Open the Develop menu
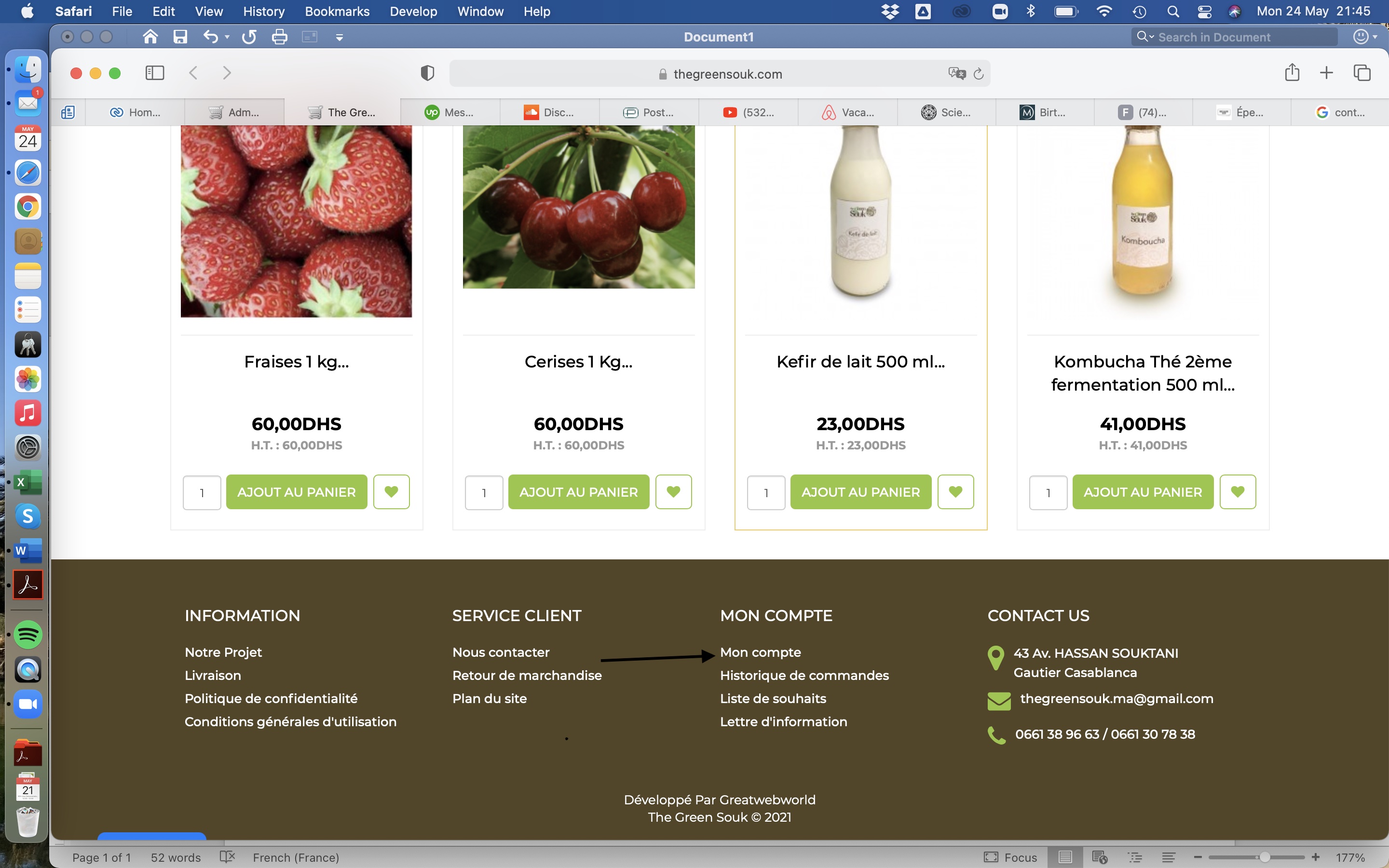 tap(413, 12)
